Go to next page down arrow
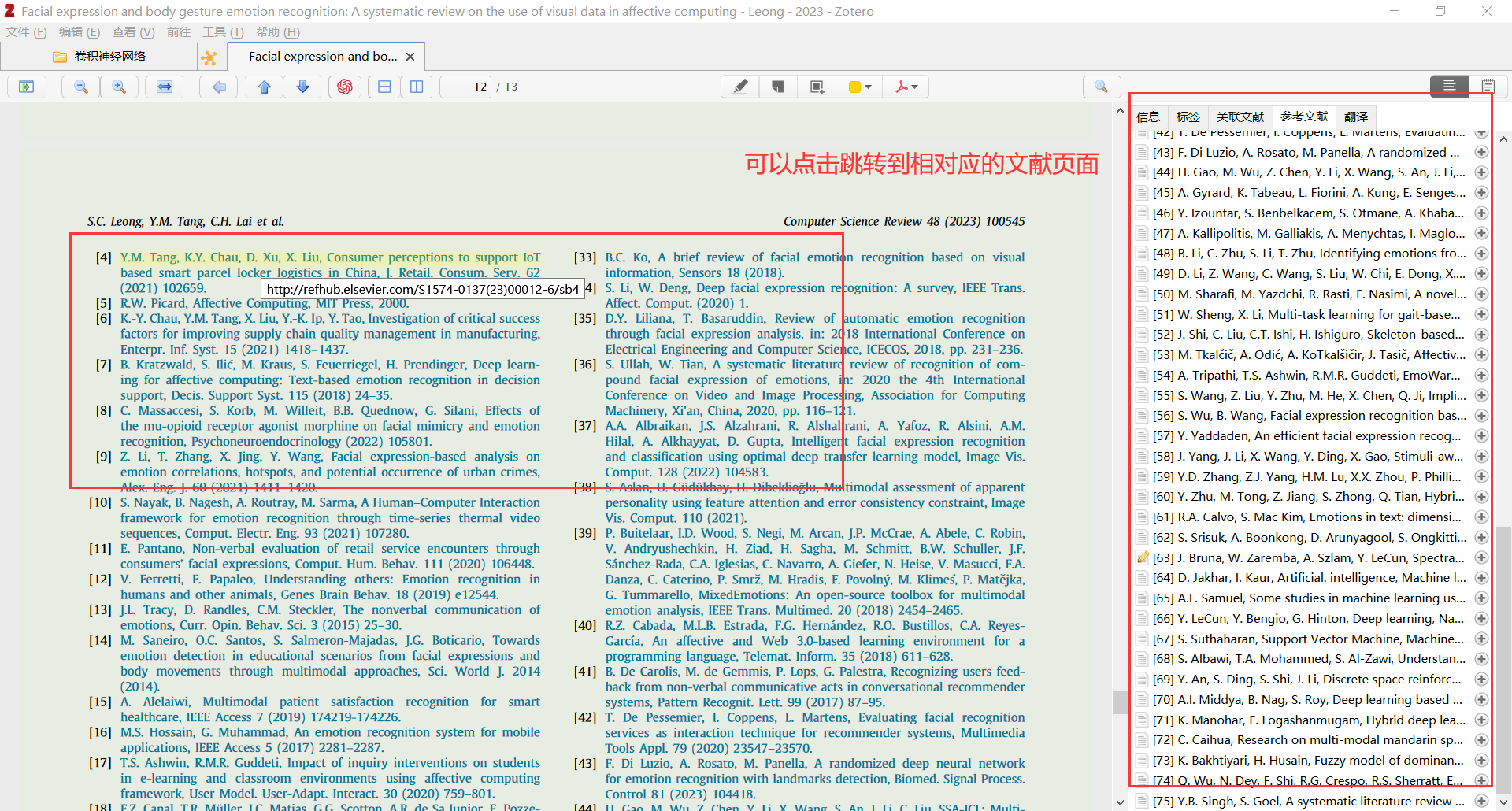The height and width of the screenshot is (811, 1512). click(303, 87)
